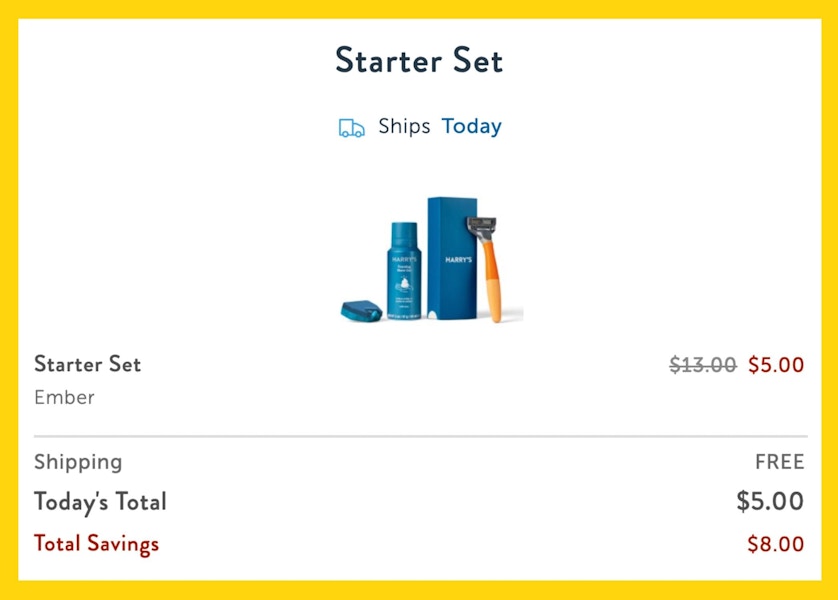Click the Starter Set heading at top
The height and width of the screenshot is (600, 838).
(419, 61)
